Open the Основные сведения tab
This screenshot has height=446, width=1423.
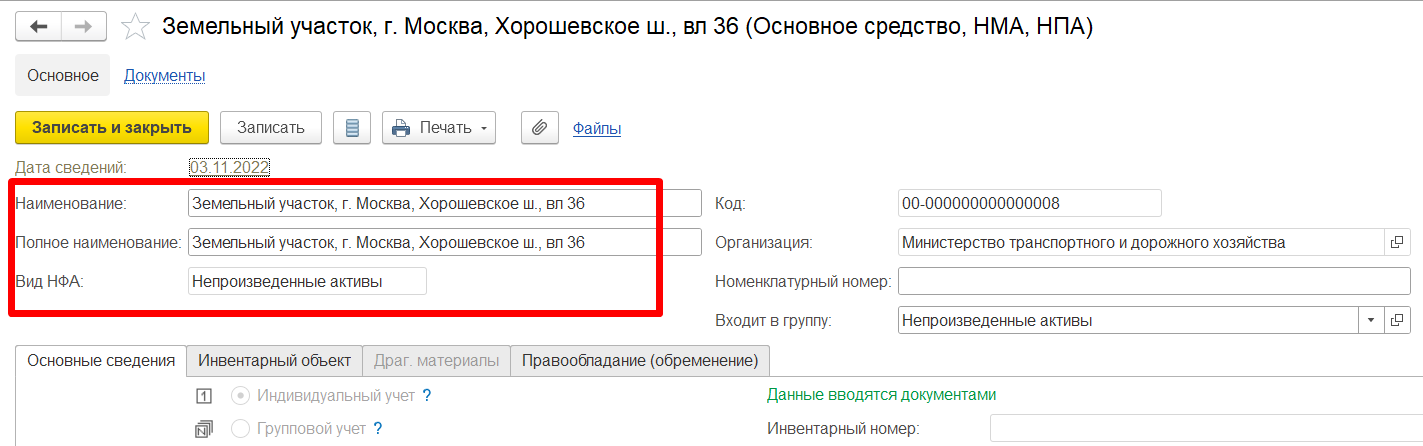click(x=102, y=360)
